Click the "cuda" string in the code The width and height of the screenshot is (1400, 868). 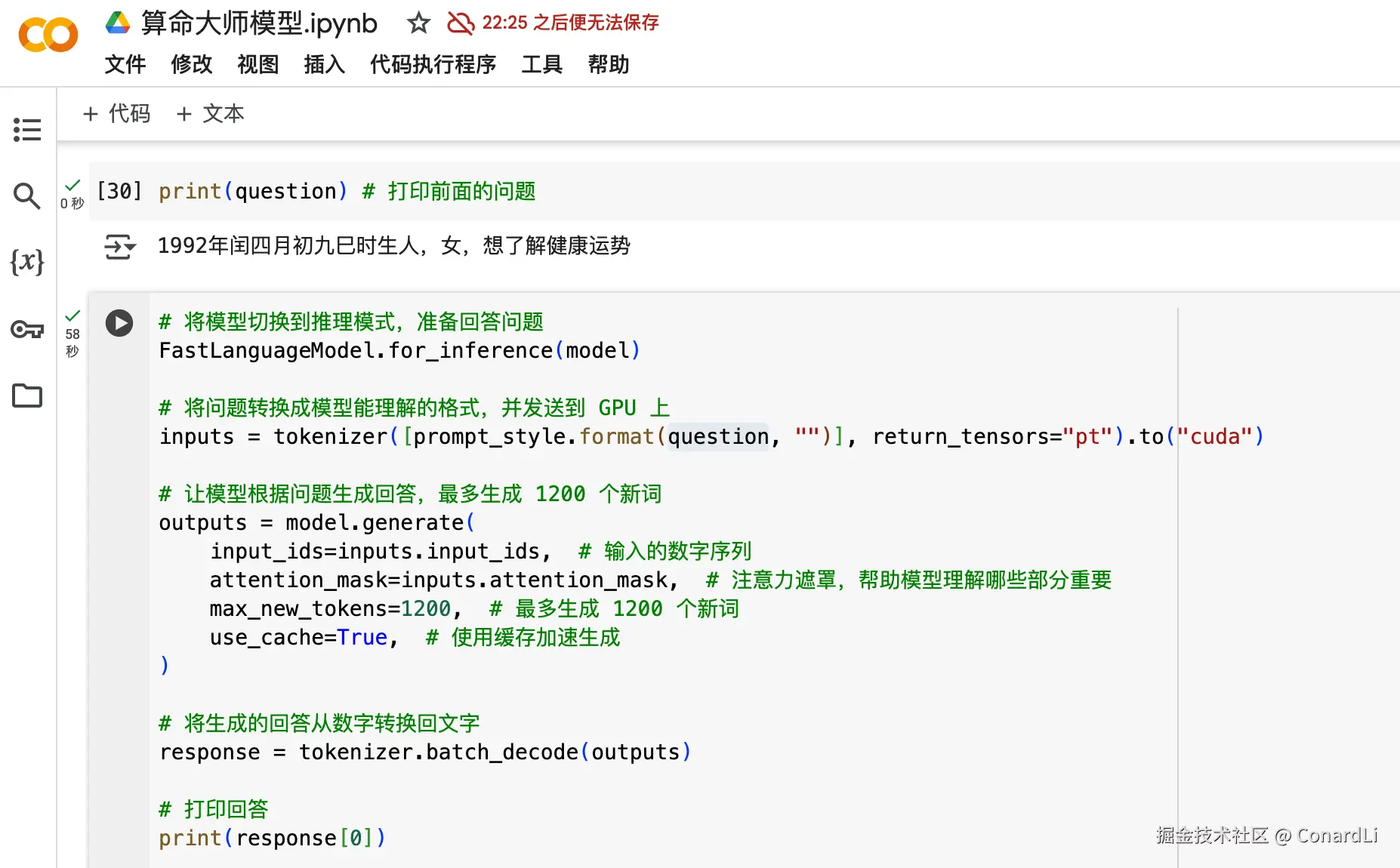1215,436
